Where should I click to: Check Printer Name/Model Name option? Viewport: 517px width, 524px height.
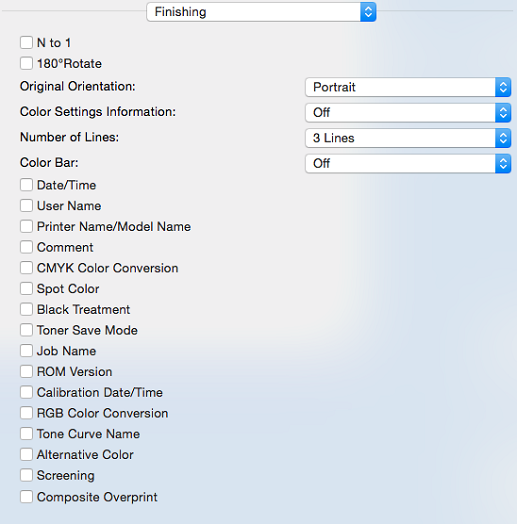(26, 226)
